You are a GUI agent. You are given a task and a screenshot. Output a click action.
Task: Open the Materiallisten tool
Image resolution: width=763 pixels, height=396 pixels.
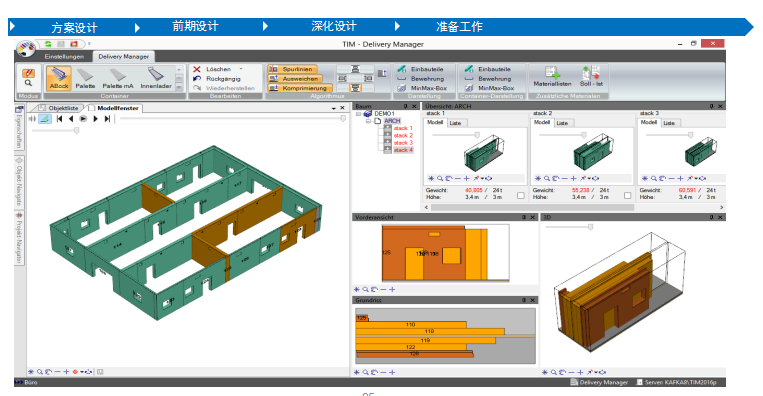pyautogui.click(x=552, y=77)
